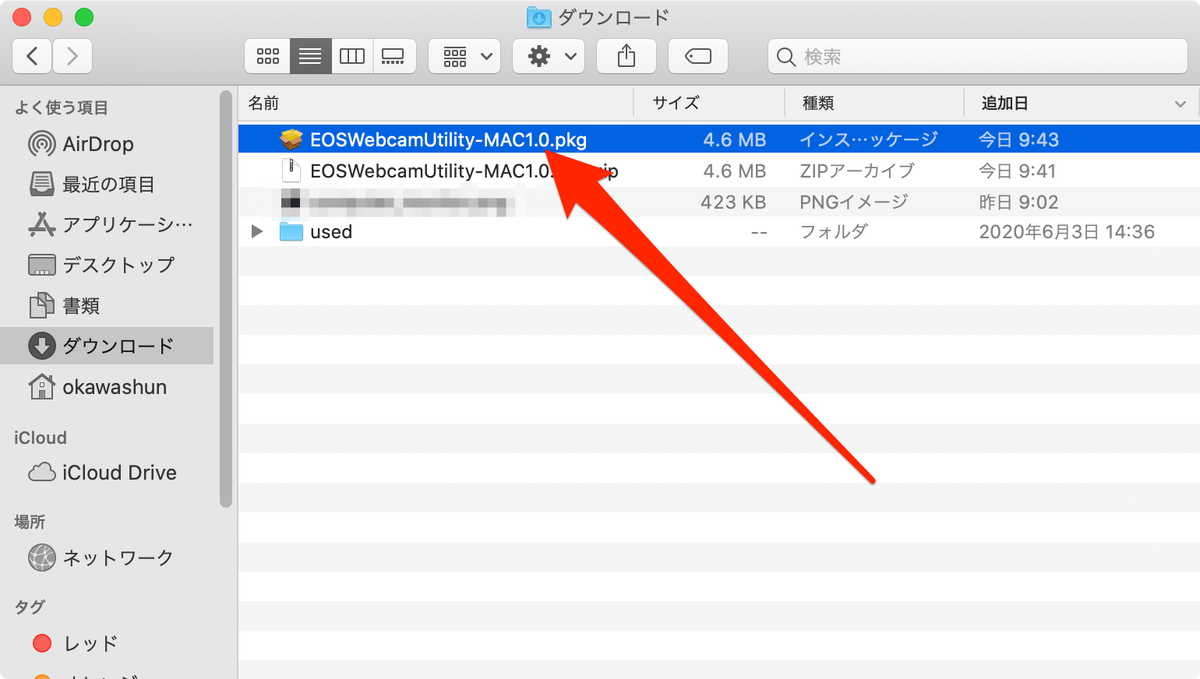Screen dimensions: 1200x679
Task: Click the Share toolbar button
Action: (626, 56)
